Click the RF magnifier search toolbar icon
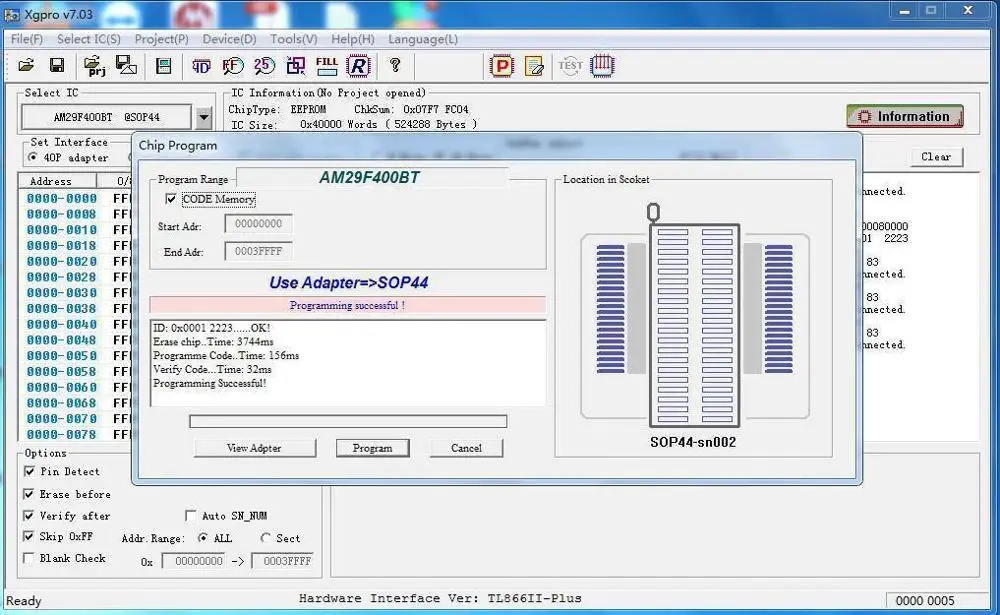 click(233, 66)
